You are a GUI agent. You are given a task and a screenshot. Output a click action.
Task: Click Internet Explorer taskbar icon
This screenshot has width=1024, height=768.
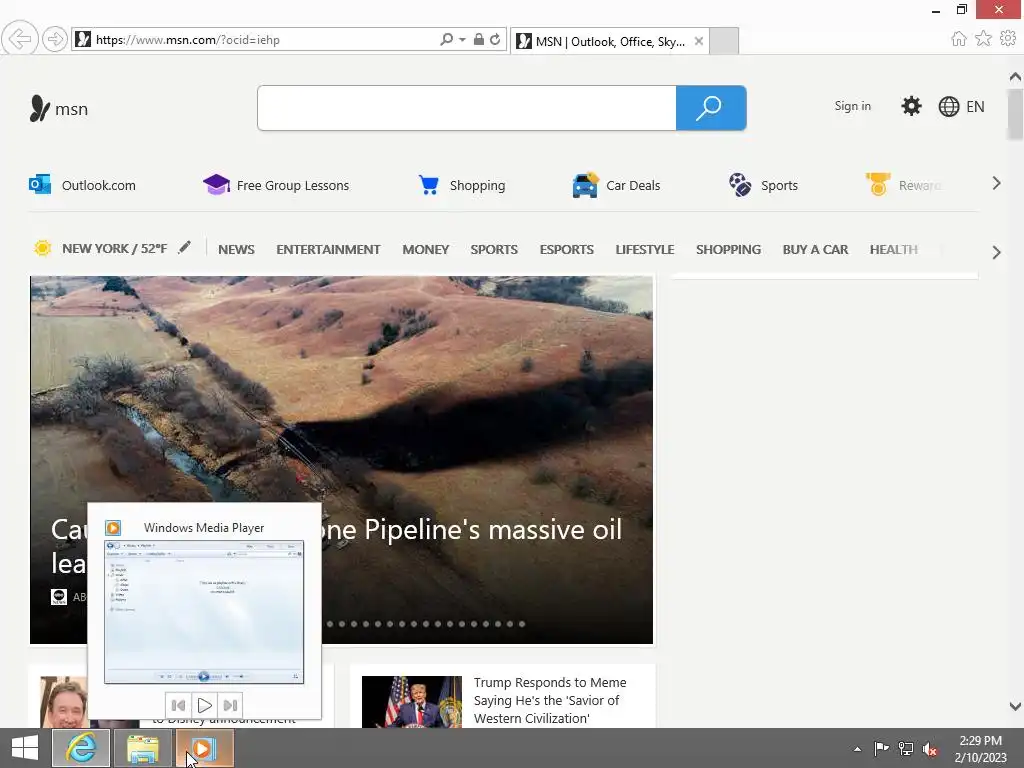click(81, 748)
